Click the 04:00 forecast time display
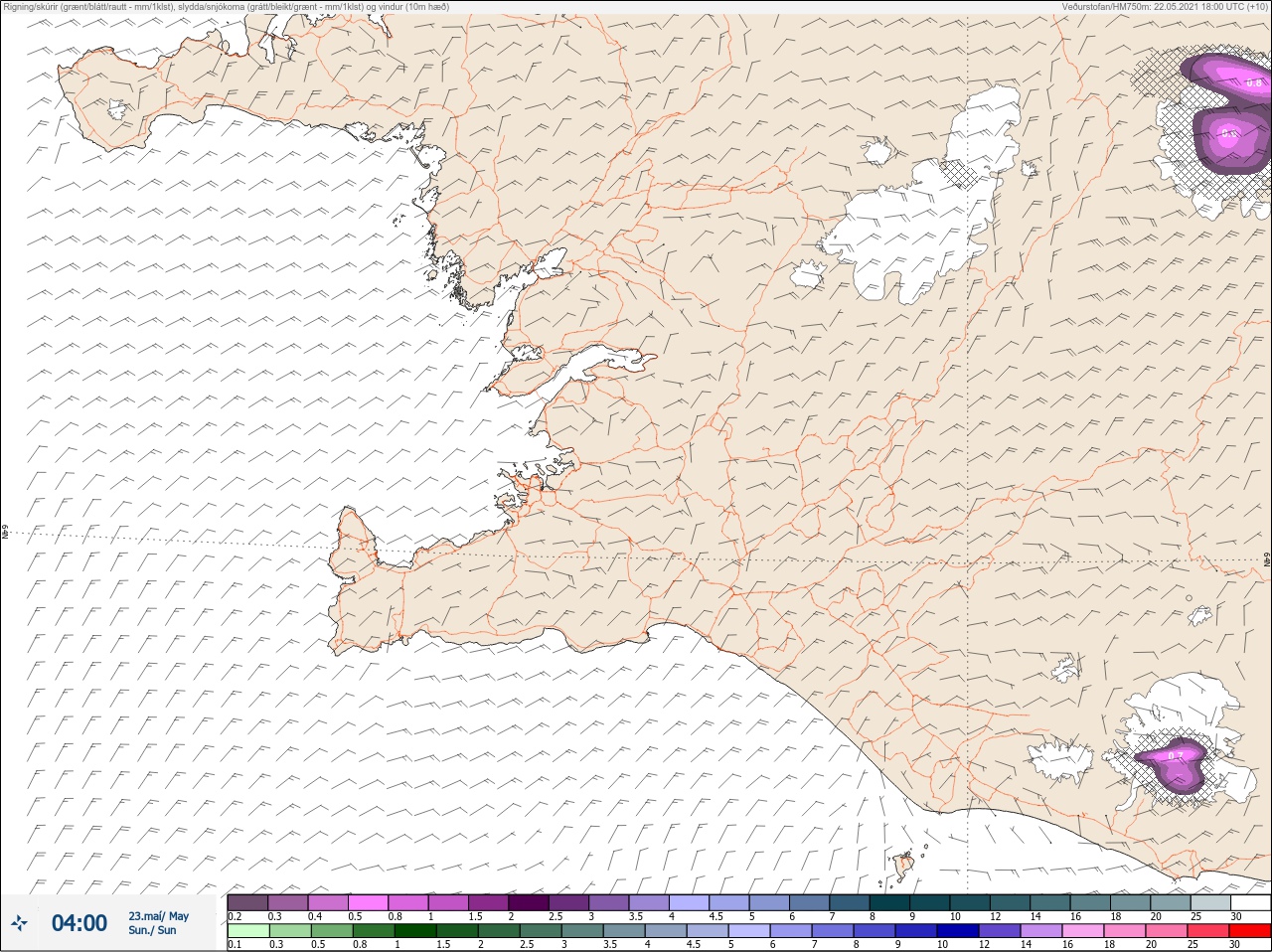1272x952 pixels. click(79, 923)
